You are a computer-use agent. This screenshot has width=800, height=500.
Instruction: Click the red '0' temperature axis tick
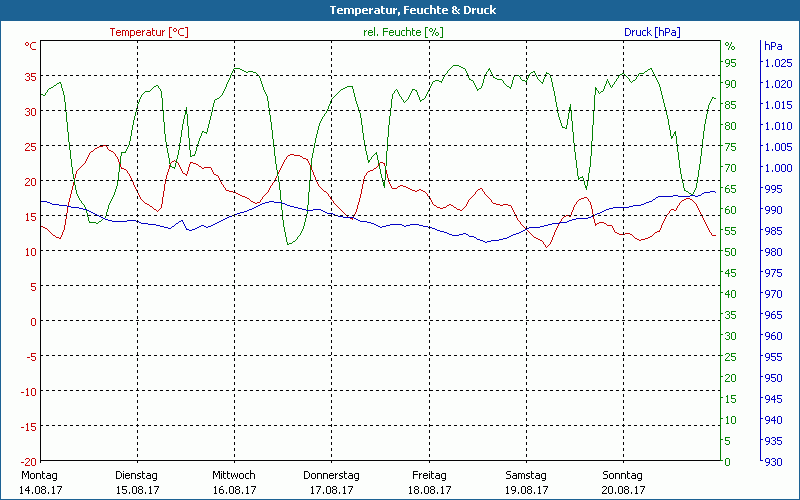click(x=33, y=321)
